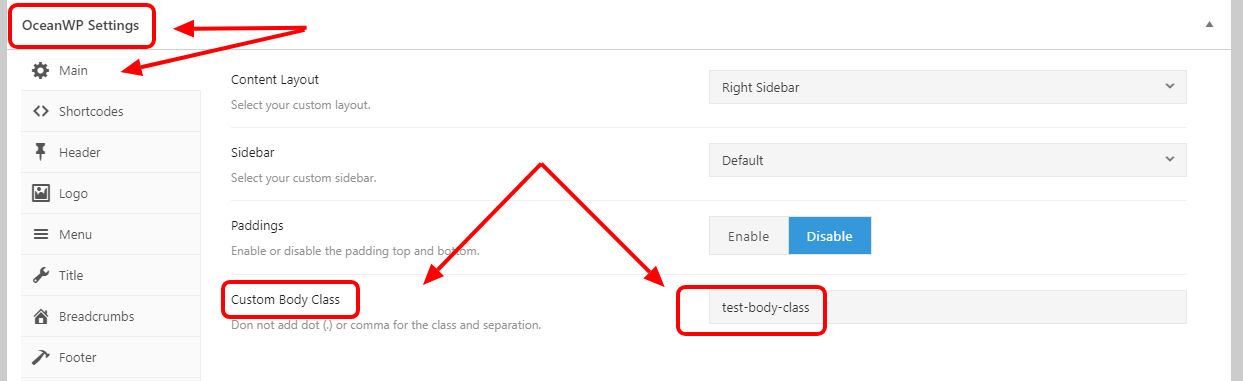The height and width of the screenshot is (381, 1243).
Task: Click the Breadcrumbs home icon
Action: click(x=41, y=316)
